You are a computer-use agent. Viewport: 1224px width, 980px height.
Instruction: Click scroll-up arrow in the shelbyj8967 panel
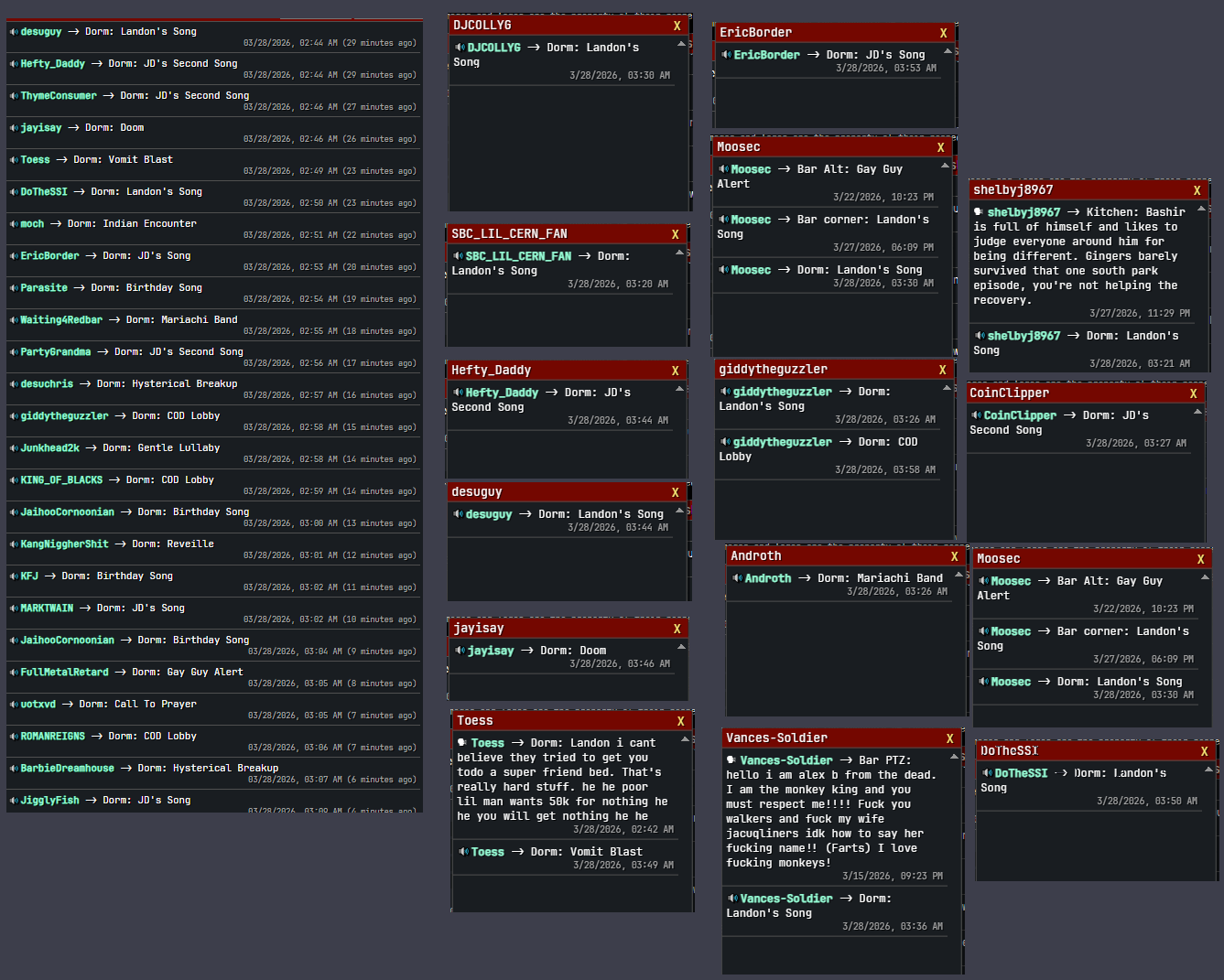pyautogui.click(x=1202, y=209)
